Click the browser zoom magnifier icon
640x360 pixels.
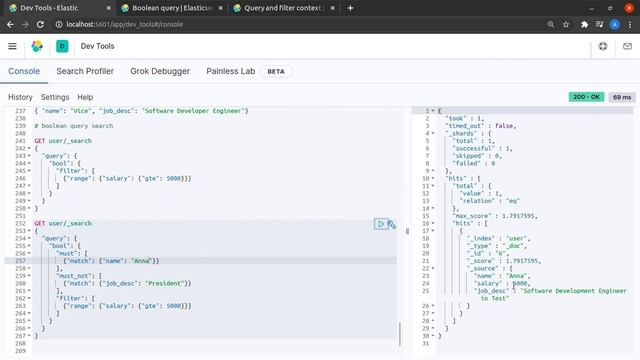pos(551,24)
